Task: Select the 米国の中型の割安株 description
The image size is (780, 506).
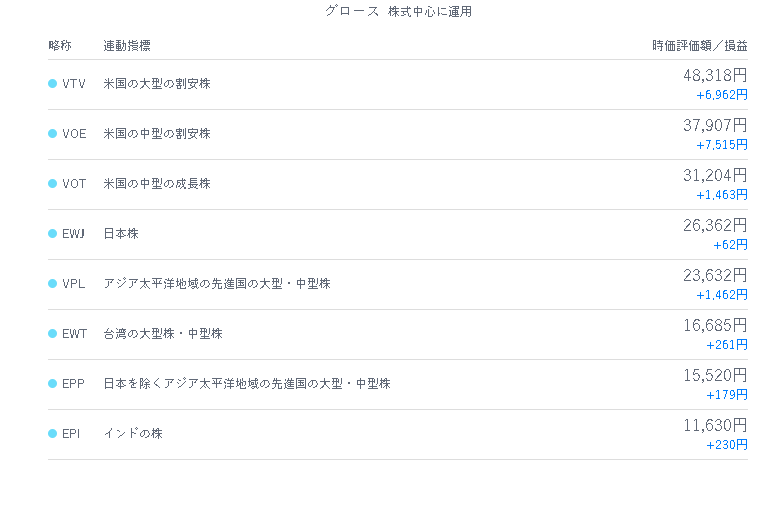Action: [157, 133]
